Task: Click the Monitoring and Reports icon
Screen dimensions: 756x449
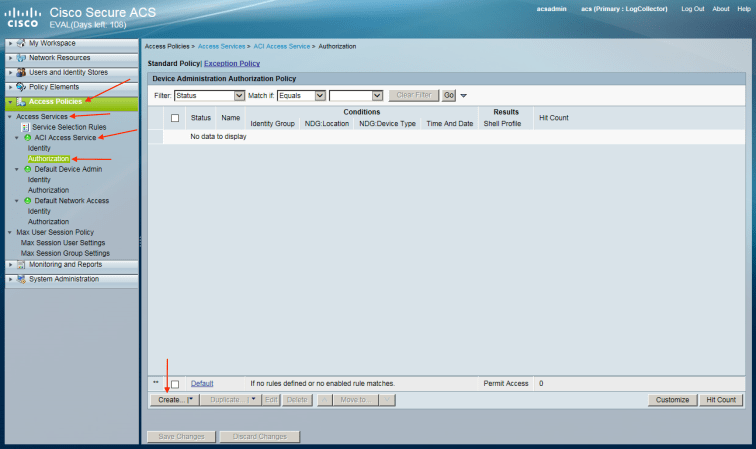Action: tap(21, 265)
